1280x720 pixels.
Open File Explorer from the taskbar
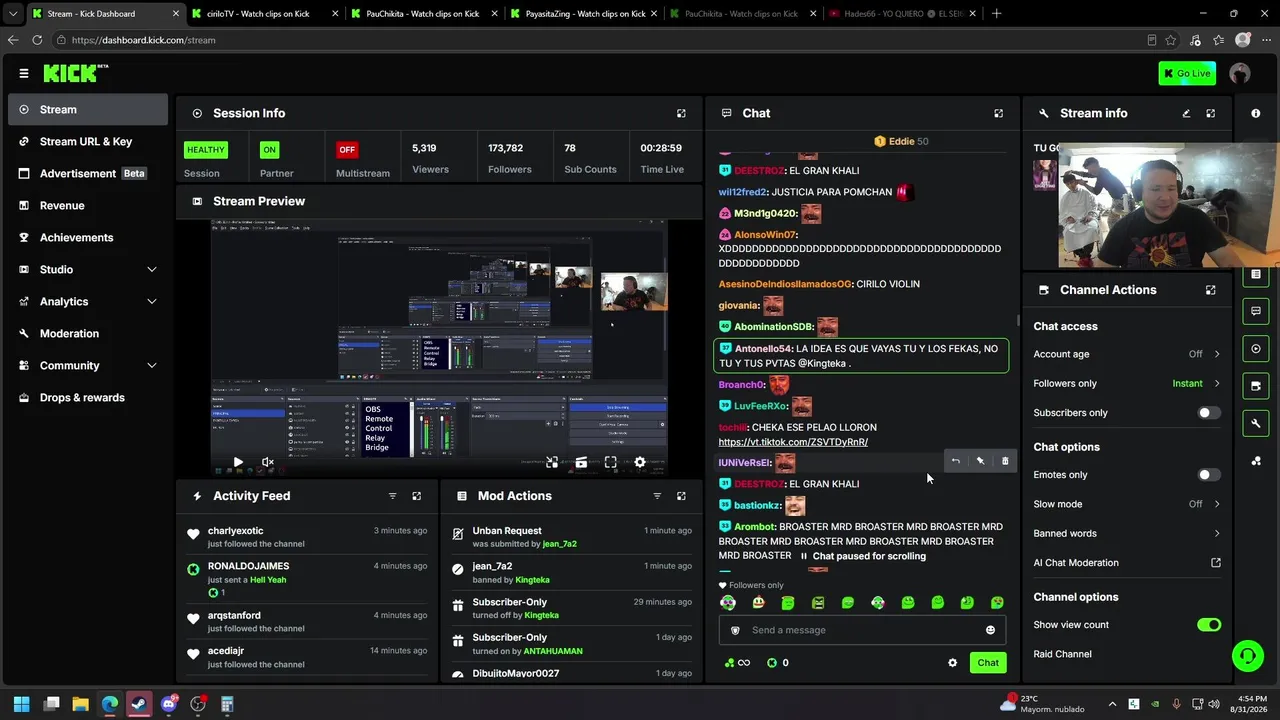[80, 704]
